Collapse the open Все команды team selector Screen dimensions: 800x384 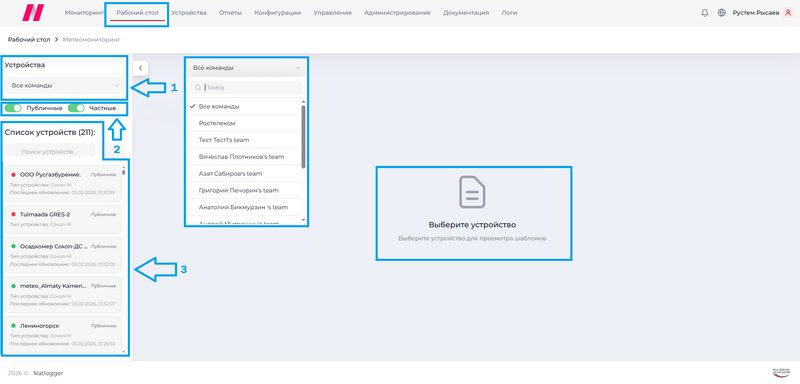pos(246,67)
